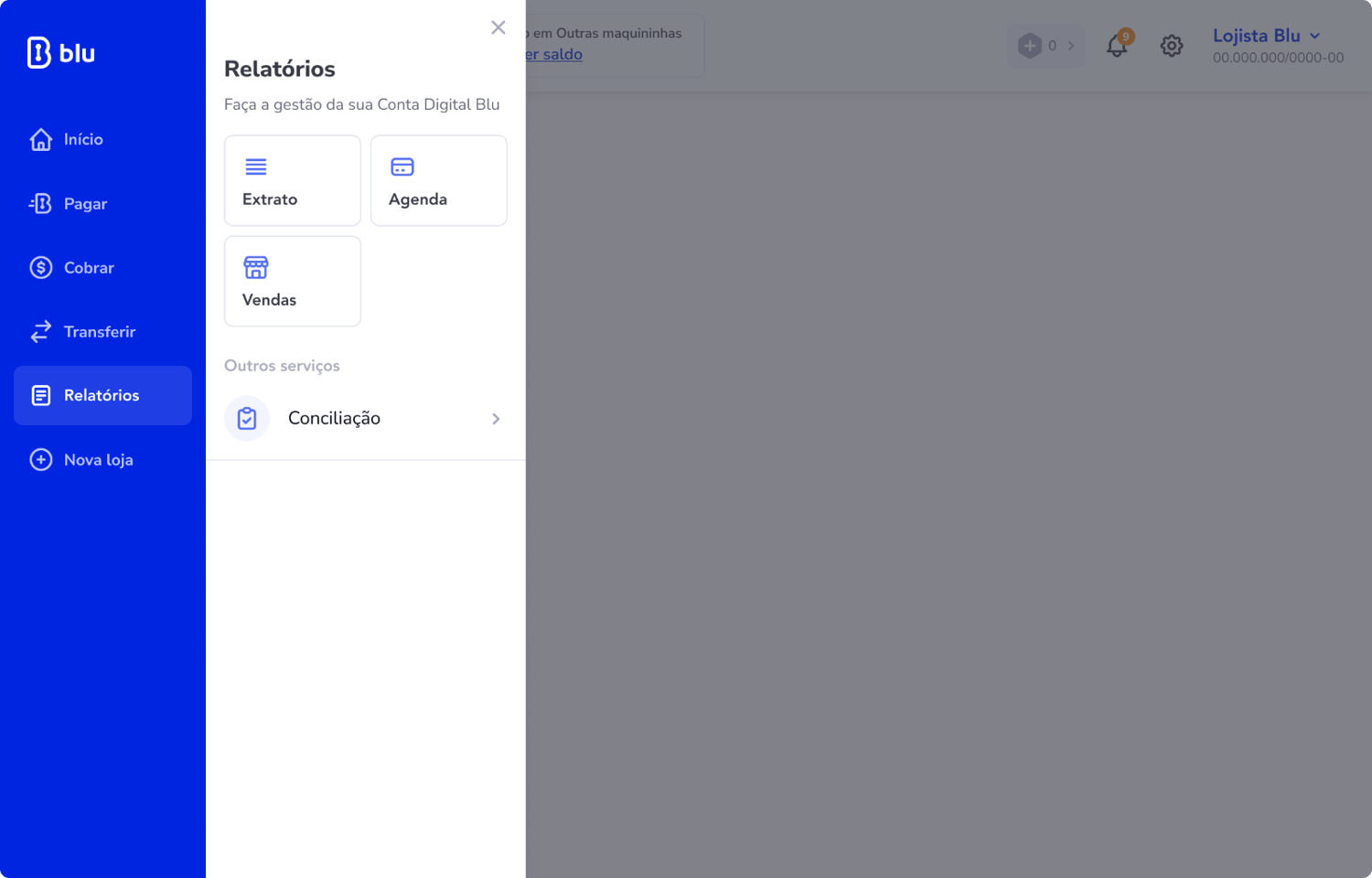Click the Conciliação clipboard icon
This screenshot has height=878, width=1372.
[x=246, y=418]
